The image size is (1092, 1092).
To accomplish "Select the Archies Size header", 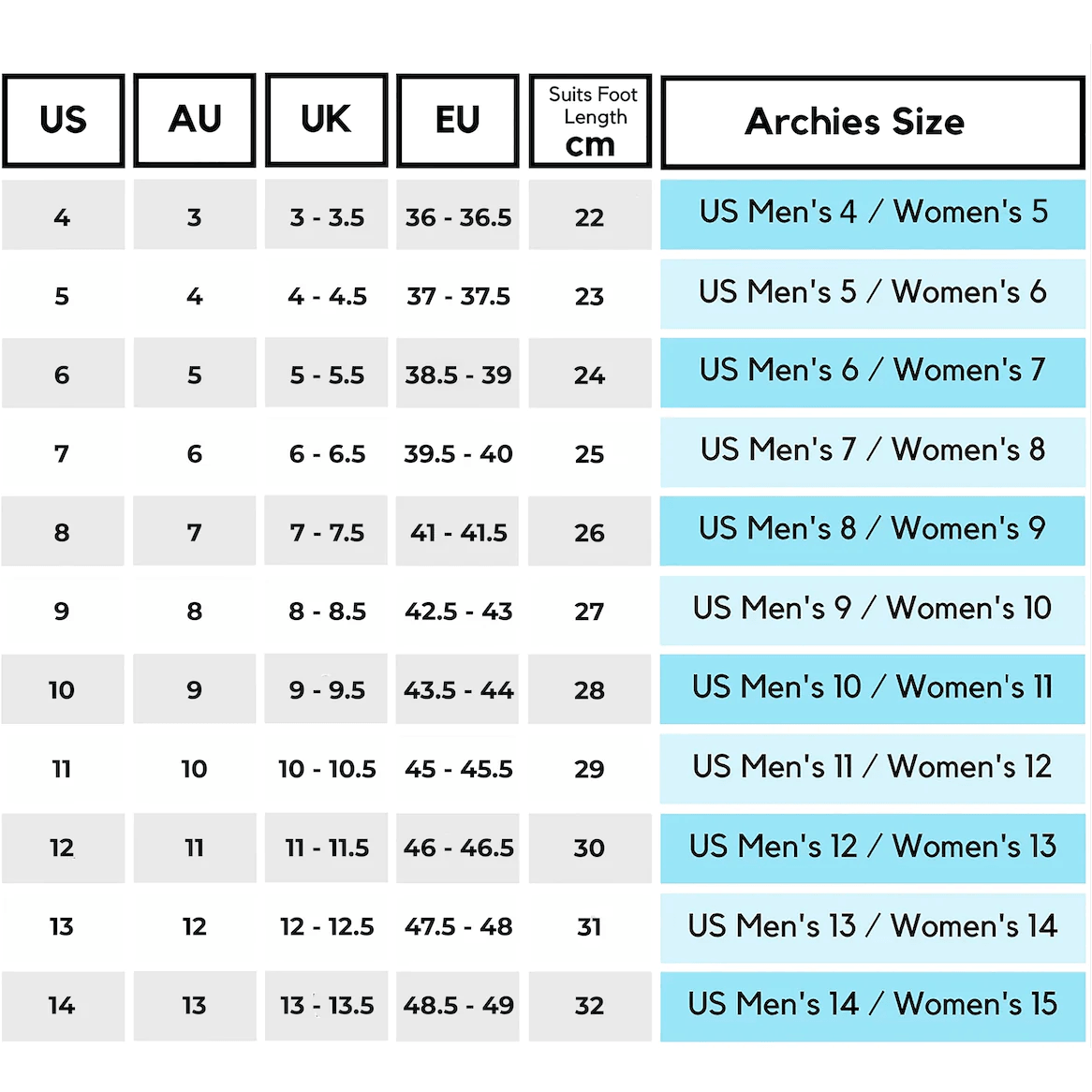I will pos(873,123).
